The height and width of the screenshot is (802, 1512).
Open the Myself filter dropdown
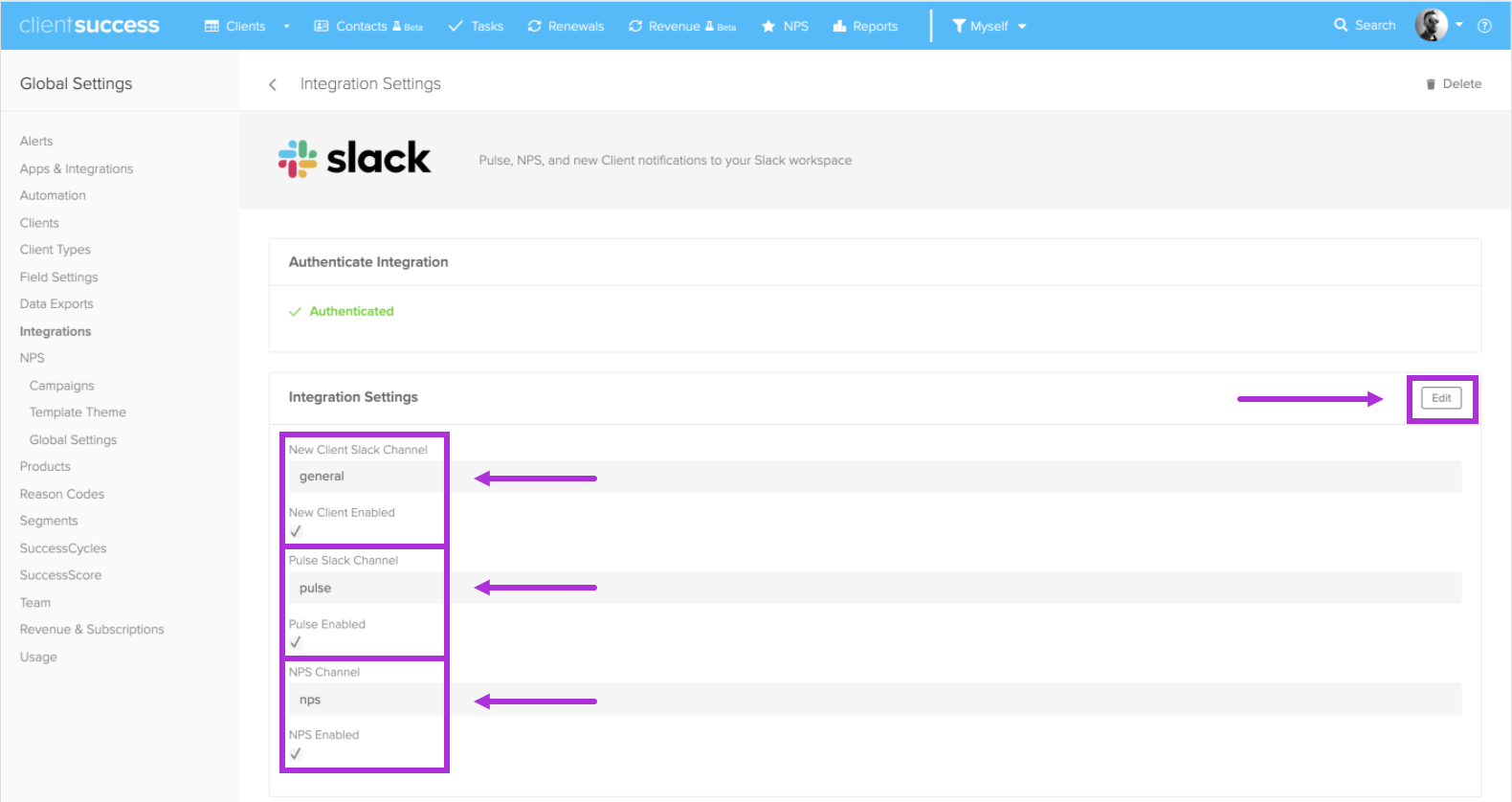tap(989, 26)
